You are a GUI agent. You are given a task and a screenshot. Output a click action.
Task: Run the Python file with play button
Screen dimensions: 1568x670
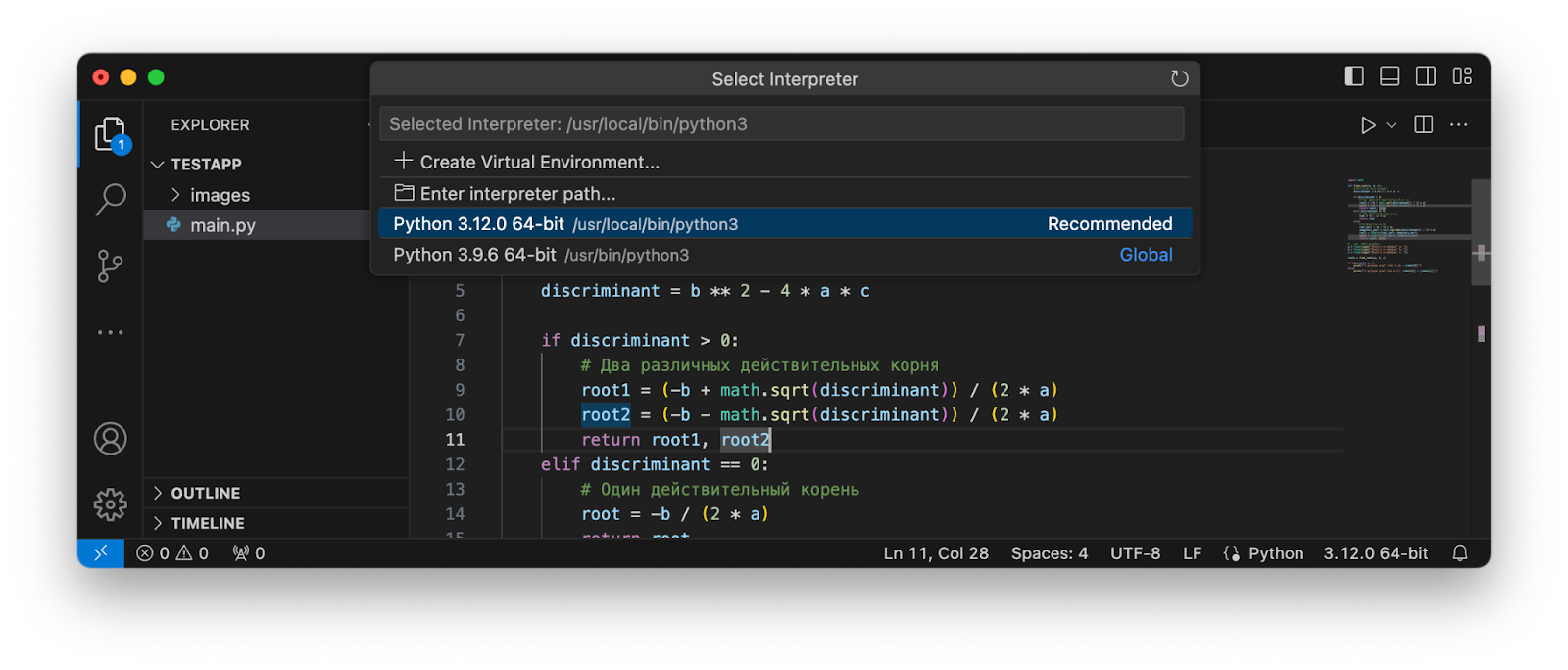[x=1368, y=125]
